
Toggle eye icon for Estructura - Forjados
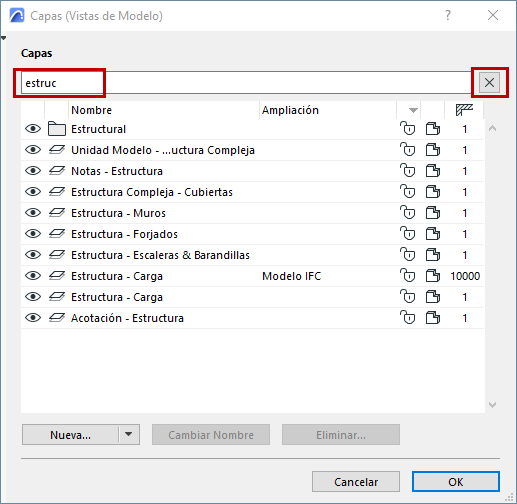point(33,234)
